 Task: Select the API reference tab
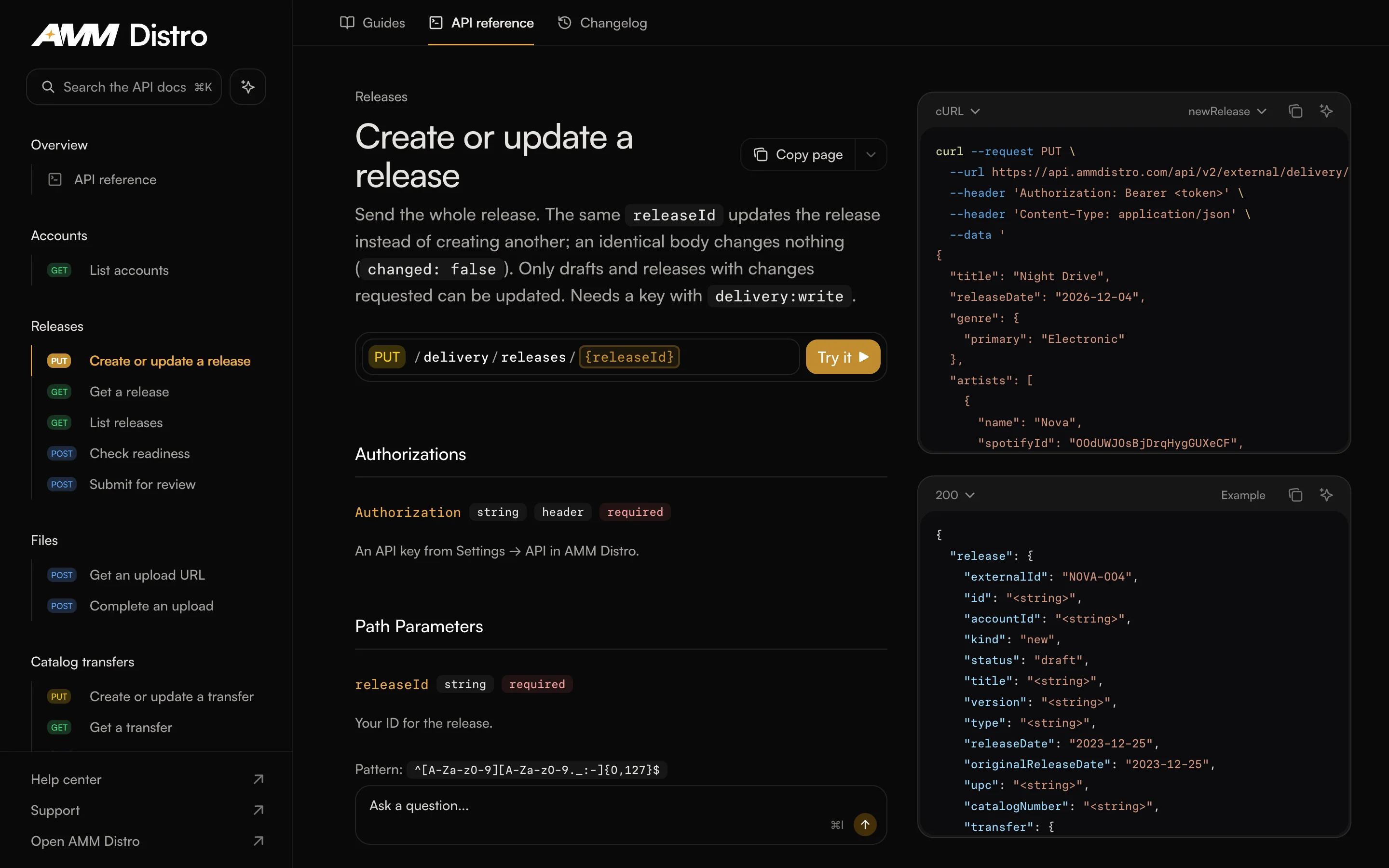[x=481, y=23]
